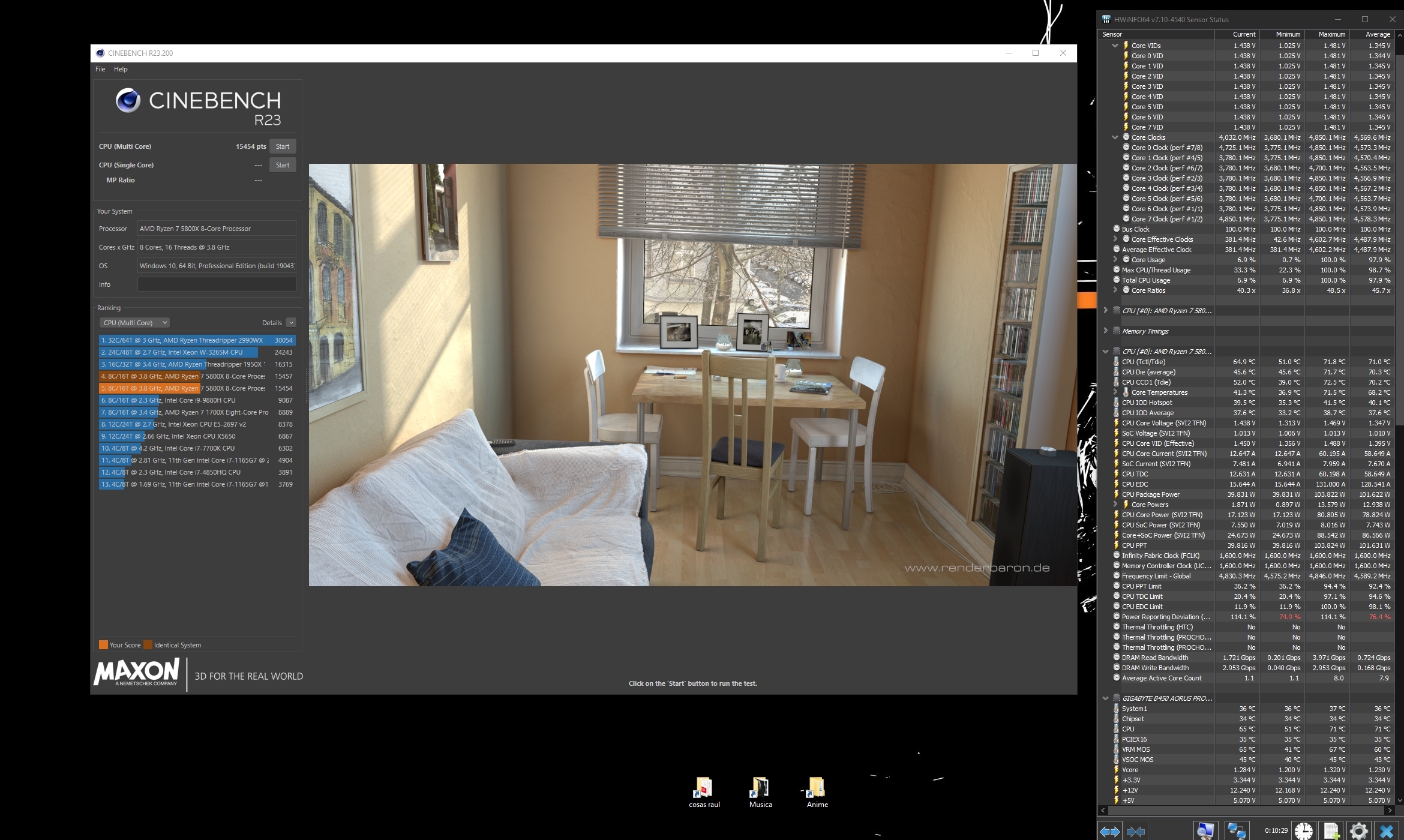Toggle the Details dropdown arrow in Ranking

point(291,323)
